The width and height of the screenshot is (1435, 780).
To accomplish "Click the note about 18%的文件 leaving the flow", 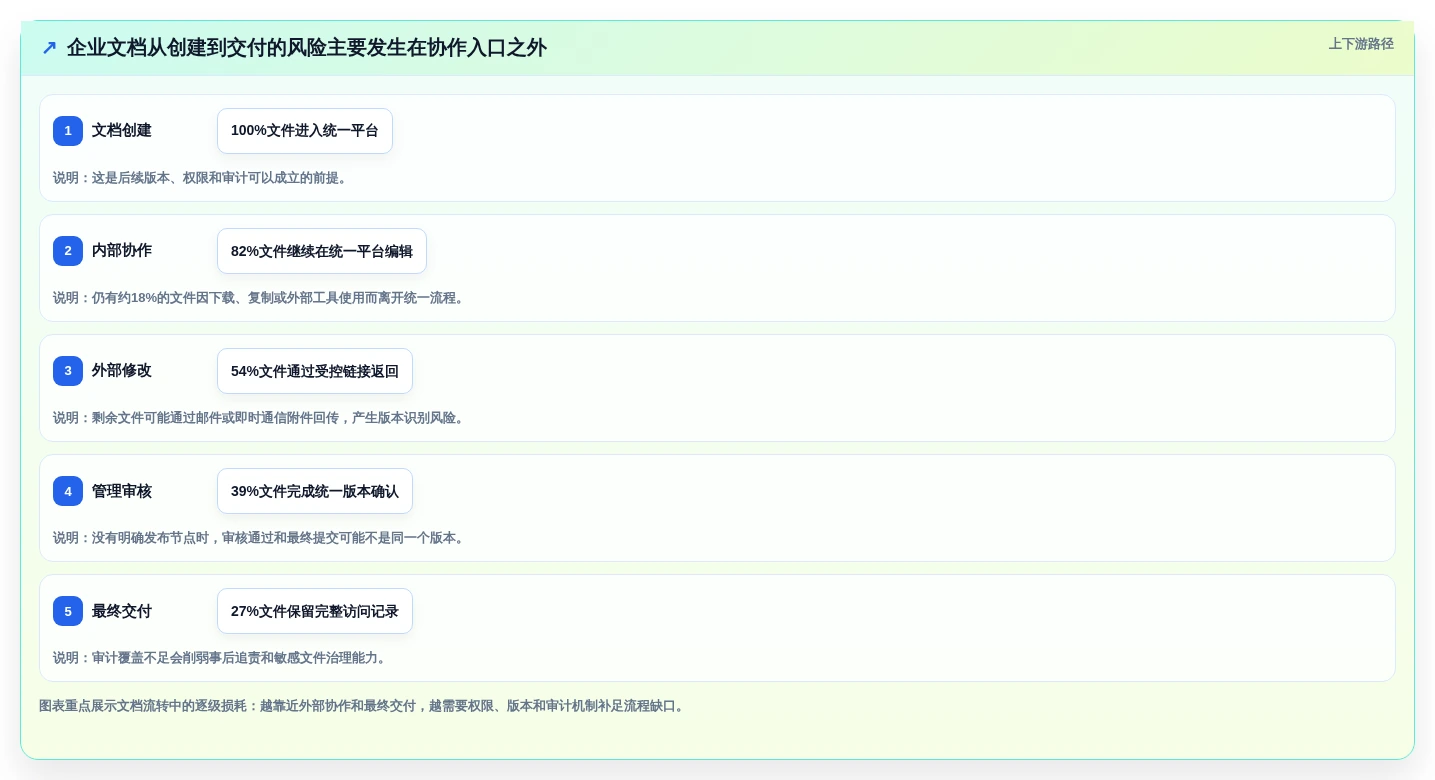I will click(x=260, y=298).
